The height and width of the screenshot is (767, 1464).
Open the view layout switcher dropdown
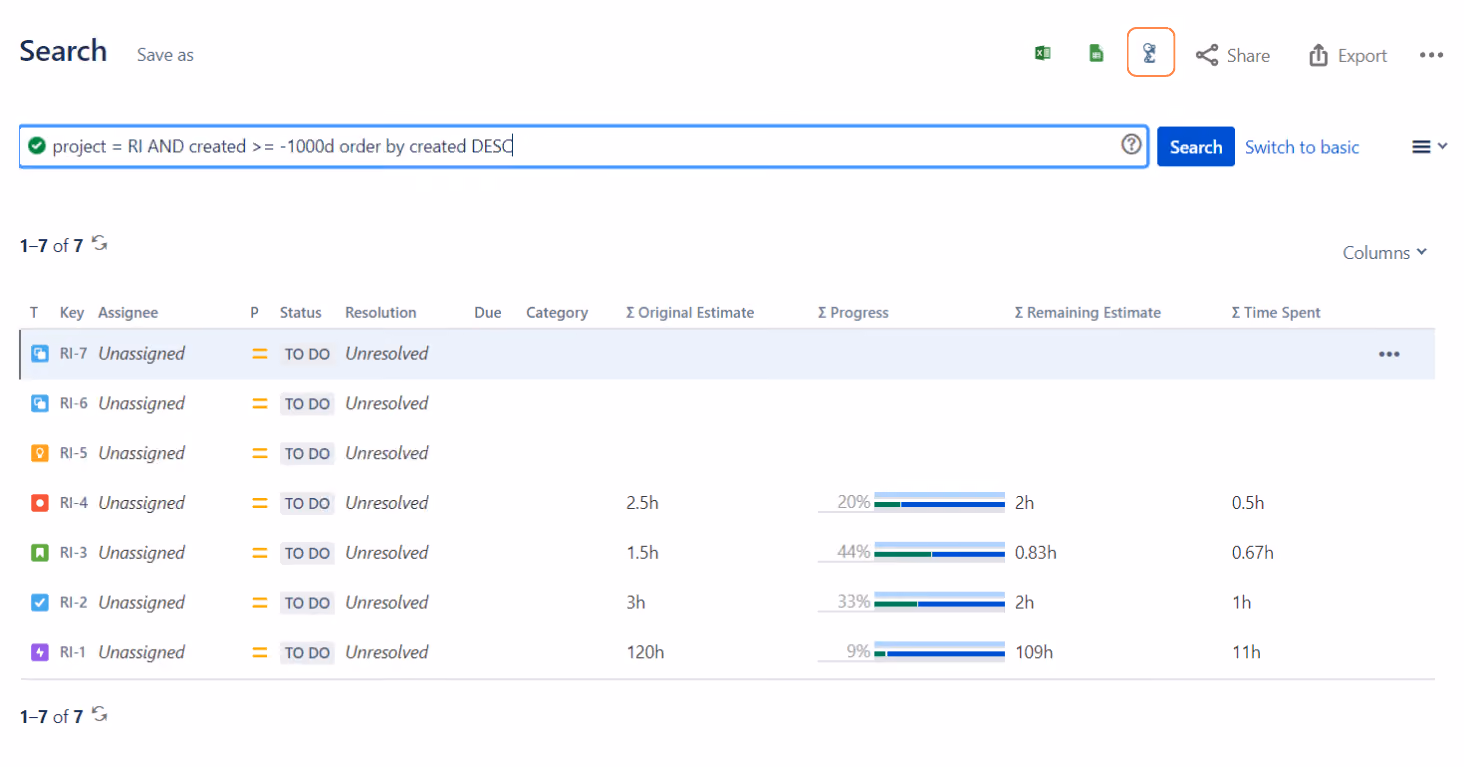coord(1429,147)
